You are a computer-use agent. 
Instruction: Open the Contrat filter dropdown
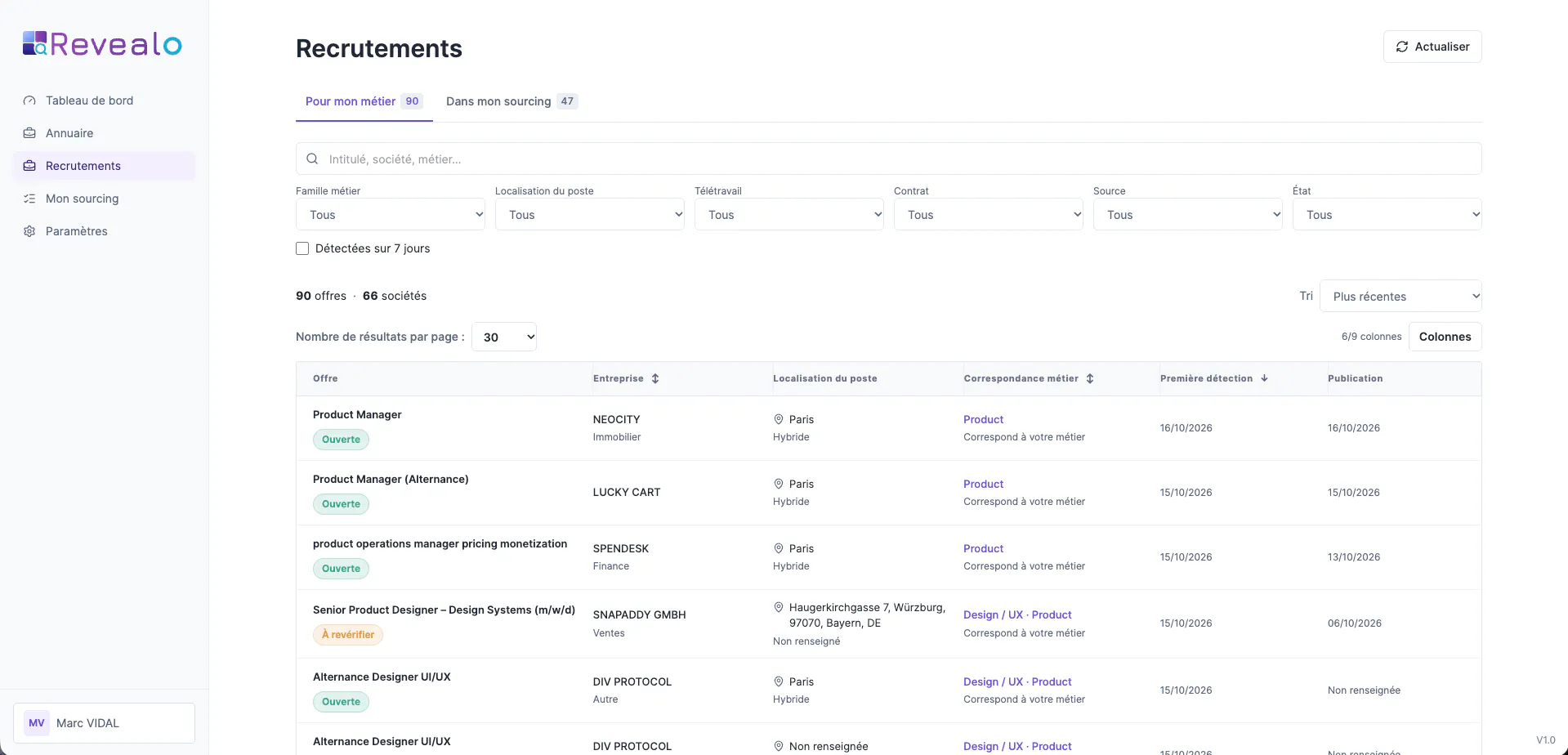click(x=989, y=215)
